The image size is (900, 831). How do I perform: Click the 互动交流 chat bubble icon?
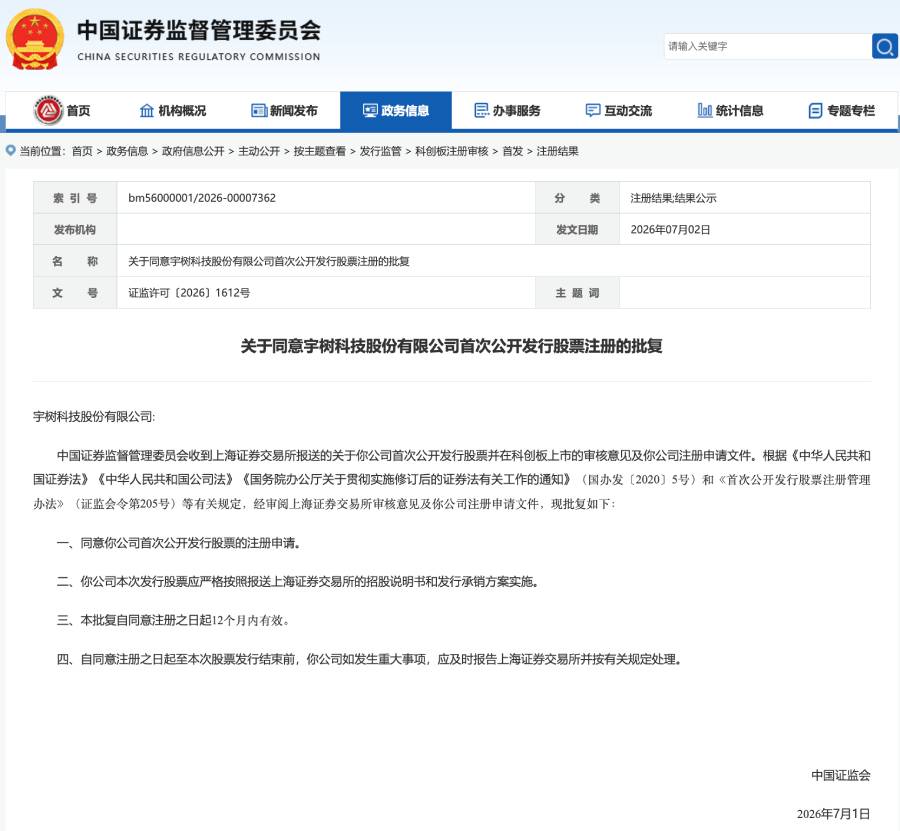(593, 110)
